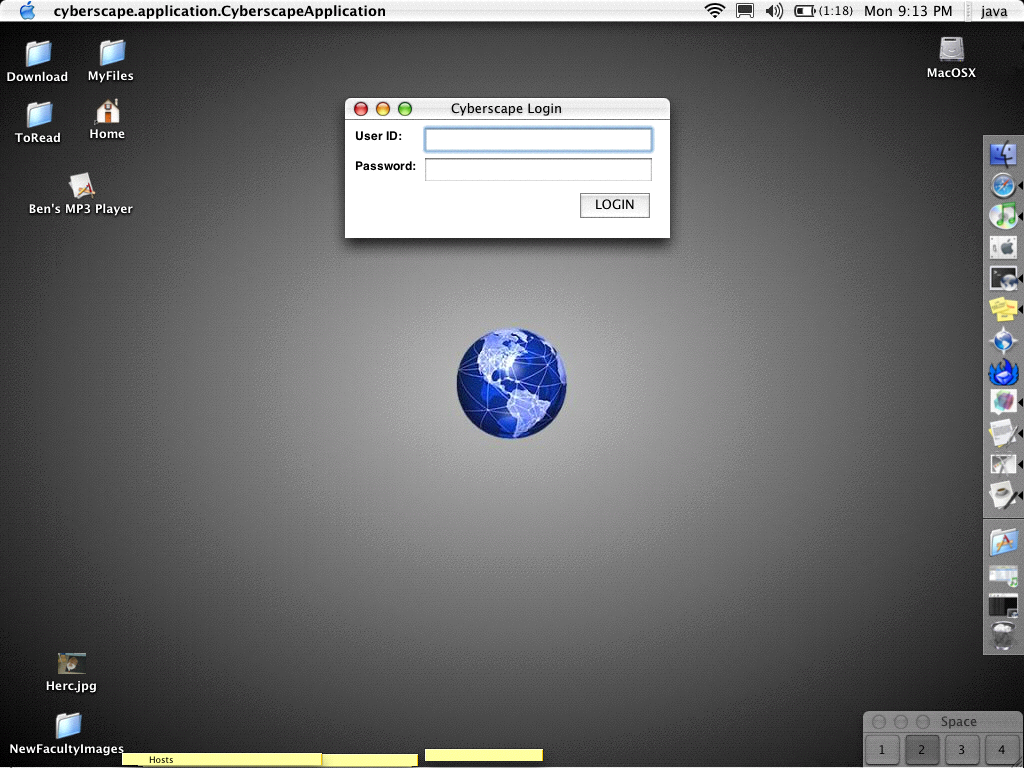Viewport: 1024px width, 768px height.
Task: Open the Applications folder in the dock
Action: click(x=1003, y=542)
